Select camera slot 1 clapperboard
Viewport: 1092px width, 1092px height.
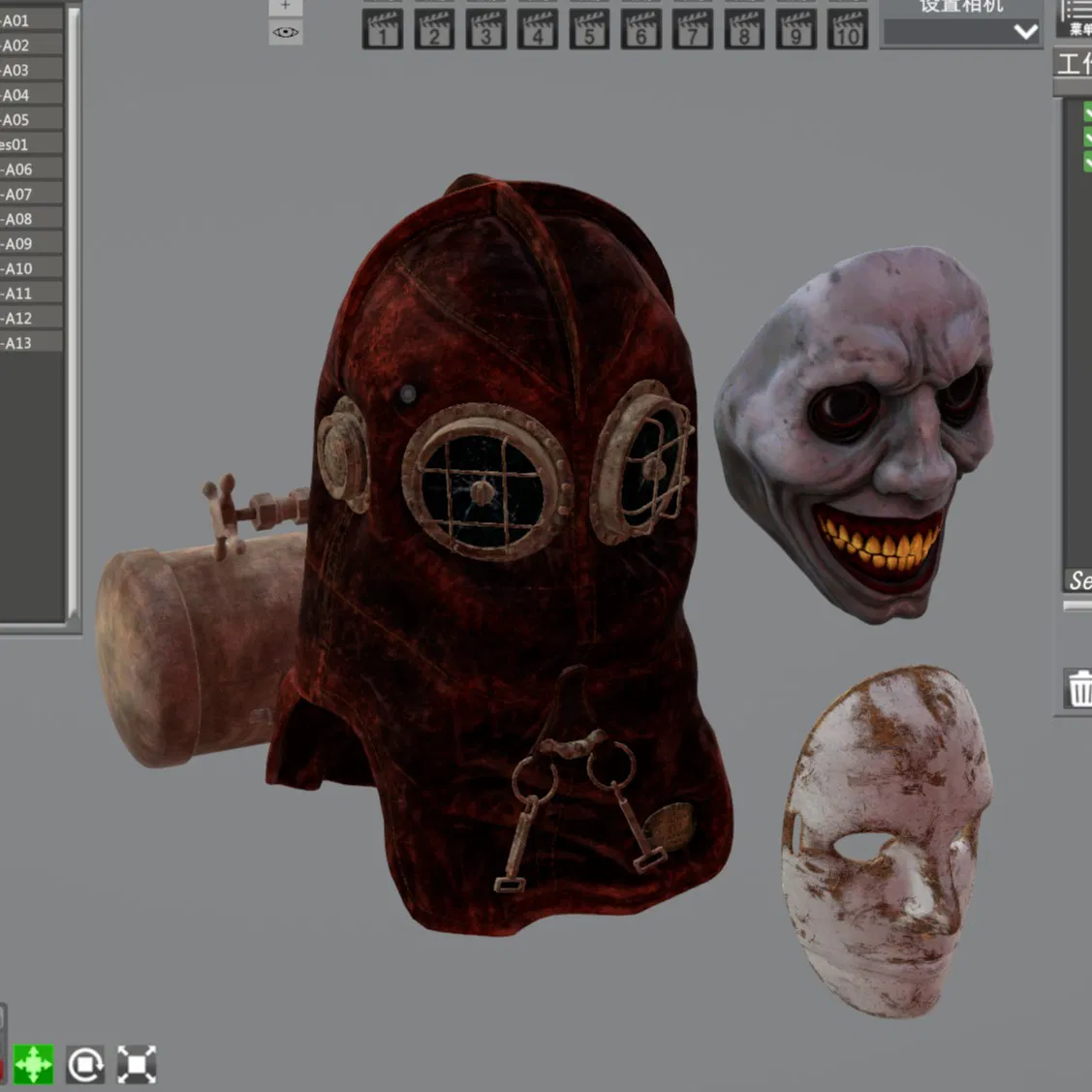(x=383, y=28)
